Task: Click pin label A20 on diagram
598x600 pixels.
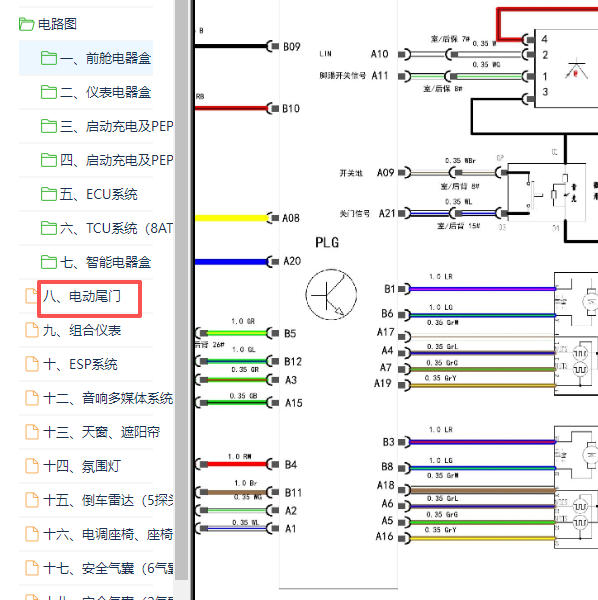Action: click(292, 261)
